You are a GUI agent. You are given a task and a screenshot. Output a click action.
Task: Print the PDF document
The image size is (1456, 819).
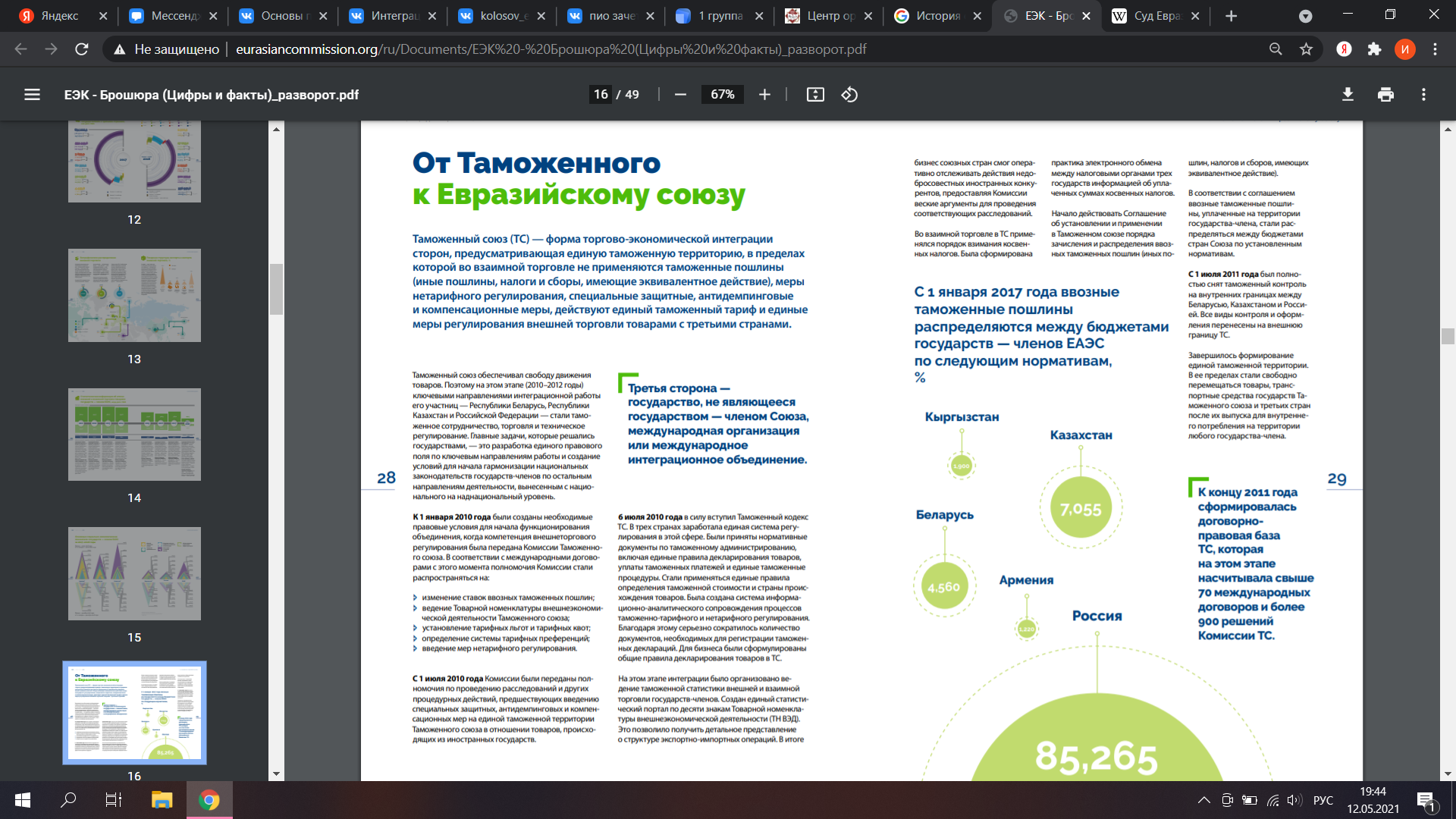pos(1385,95)
